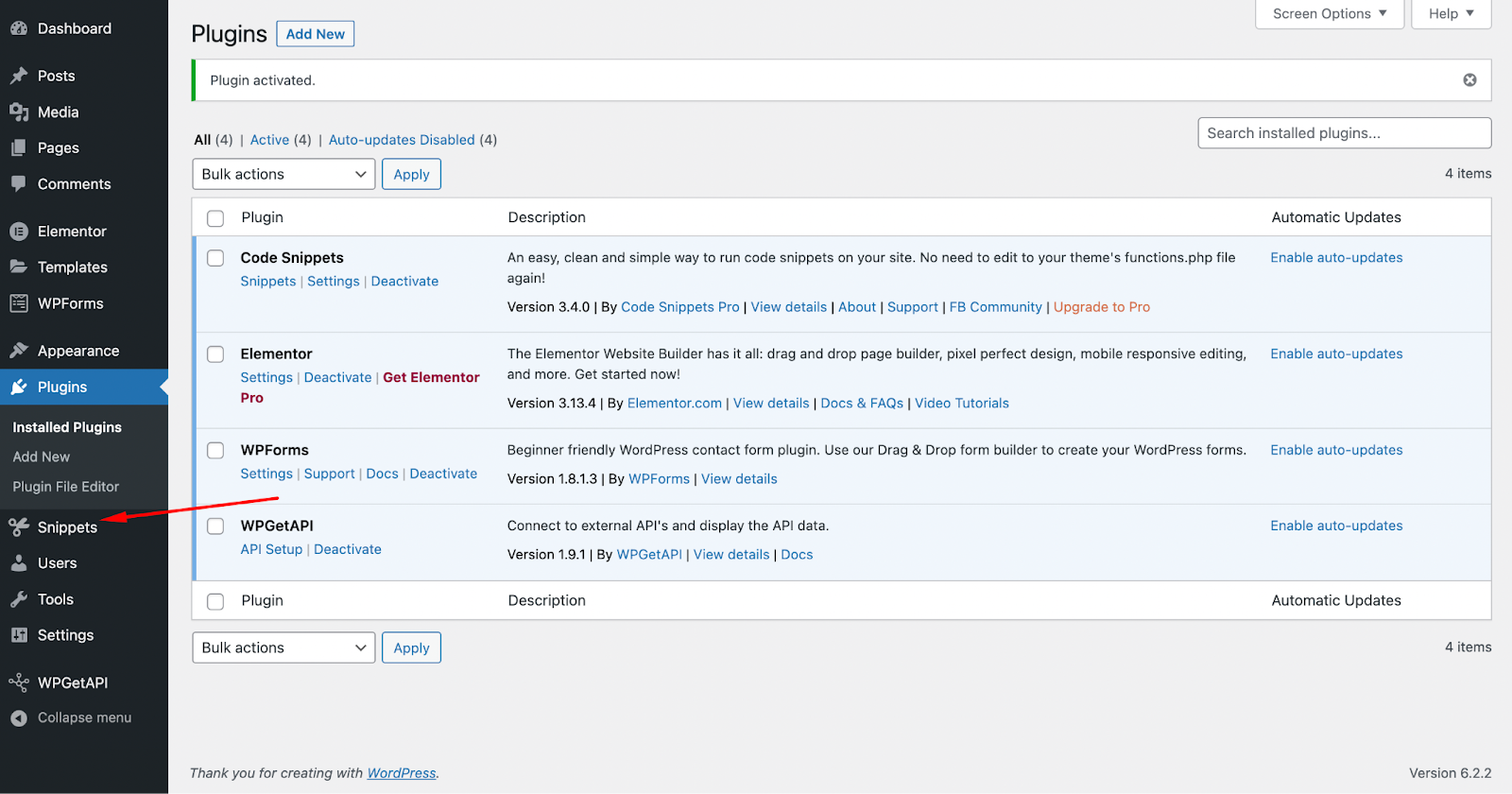Viewport: 1512px width, 794px height.
Task: Deactivate the WPGetAPI plugin
Action: pos(348,549)
